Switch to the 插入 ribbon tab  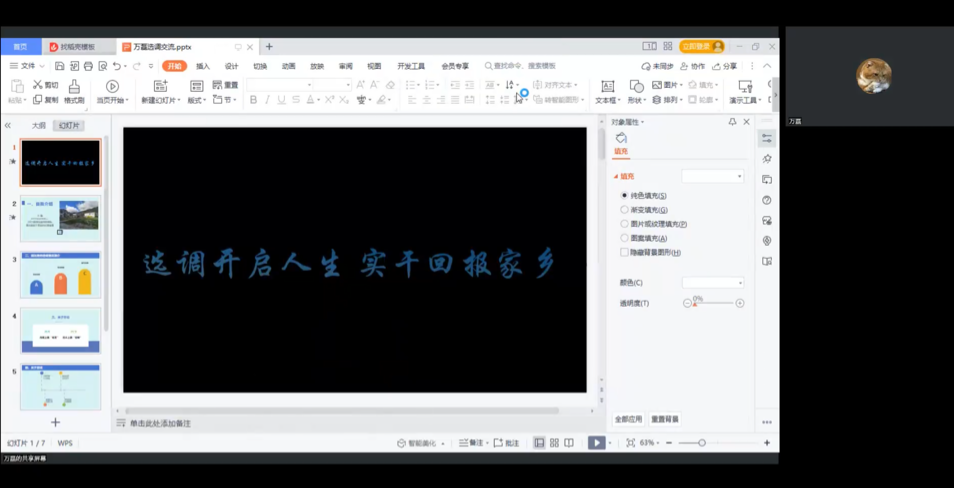click(203, 66)
